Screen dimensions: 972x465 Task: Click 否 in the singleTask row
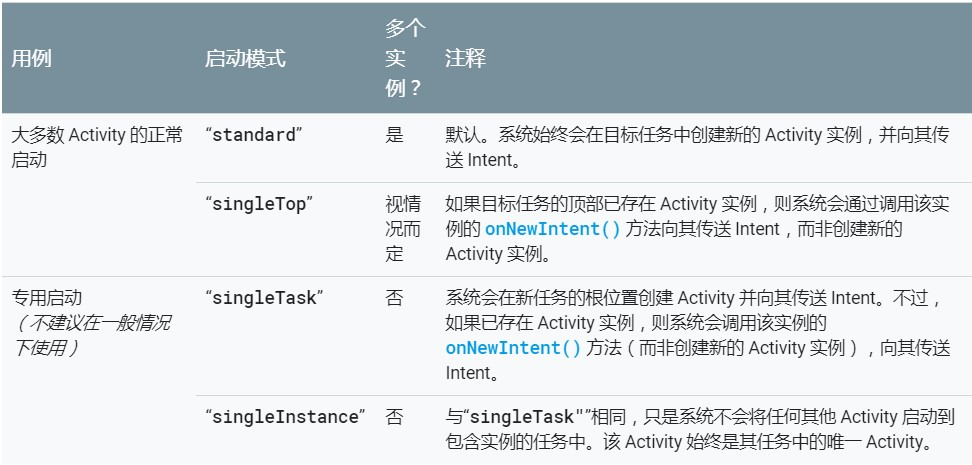[394, 298]
